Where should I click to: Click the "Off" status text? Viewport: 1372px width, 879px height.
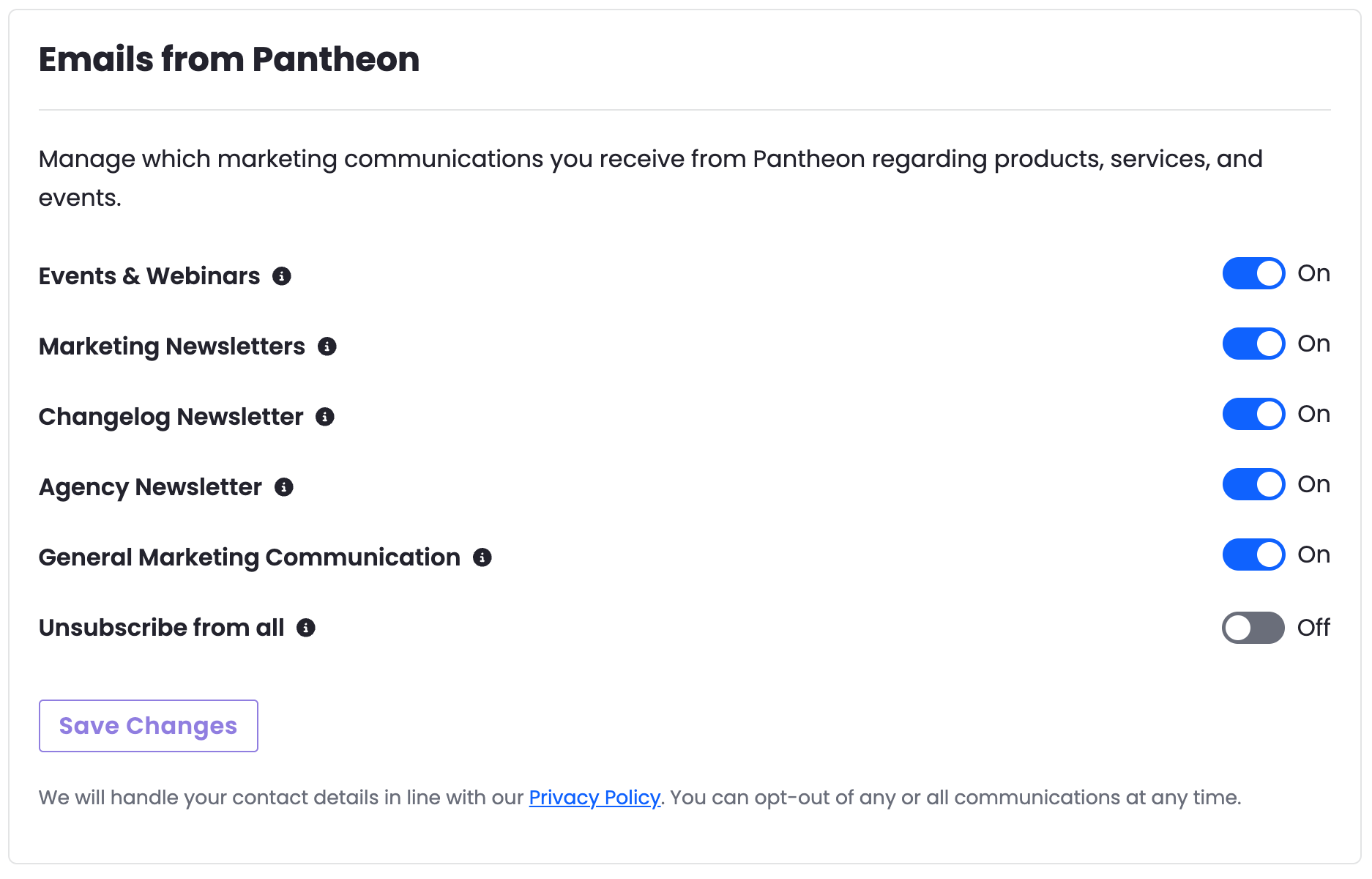[x=1313, y=628]
